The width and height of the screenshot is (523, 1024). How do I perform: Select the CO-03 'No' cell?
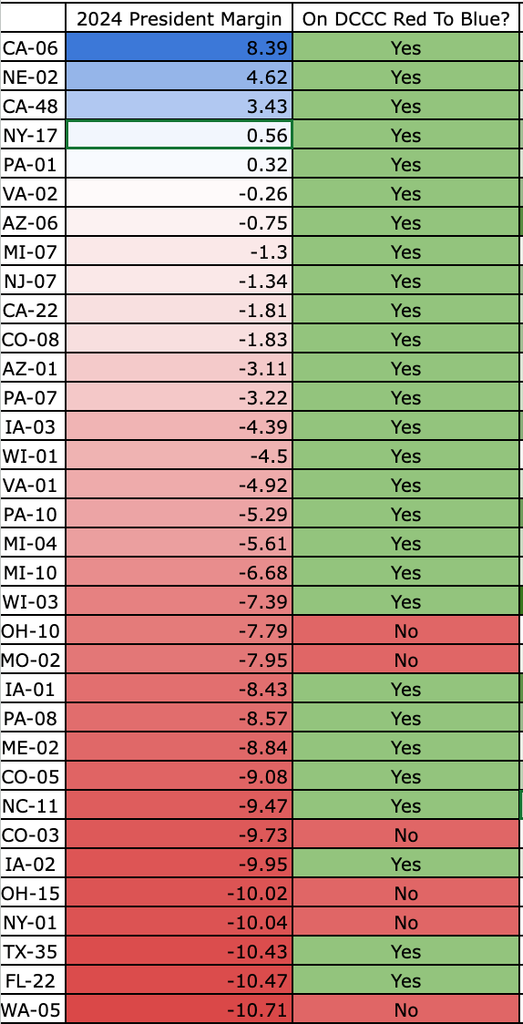point(405,835)
